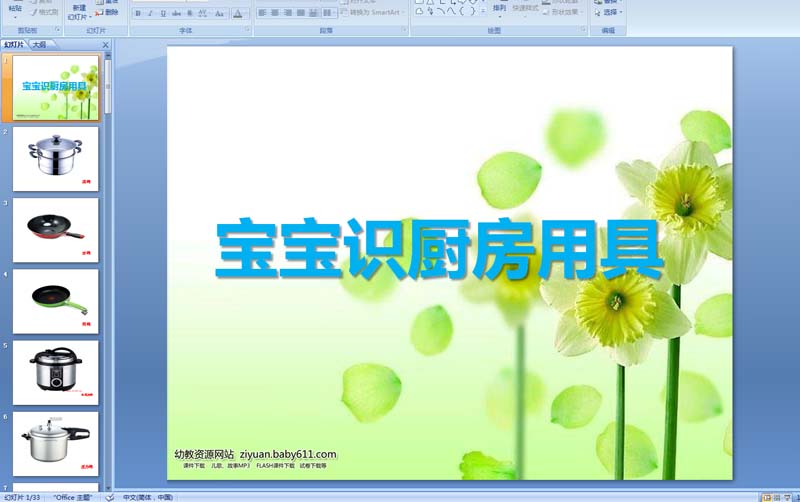
Task: Select the freeform zigzag line shape
Action: 430,11
